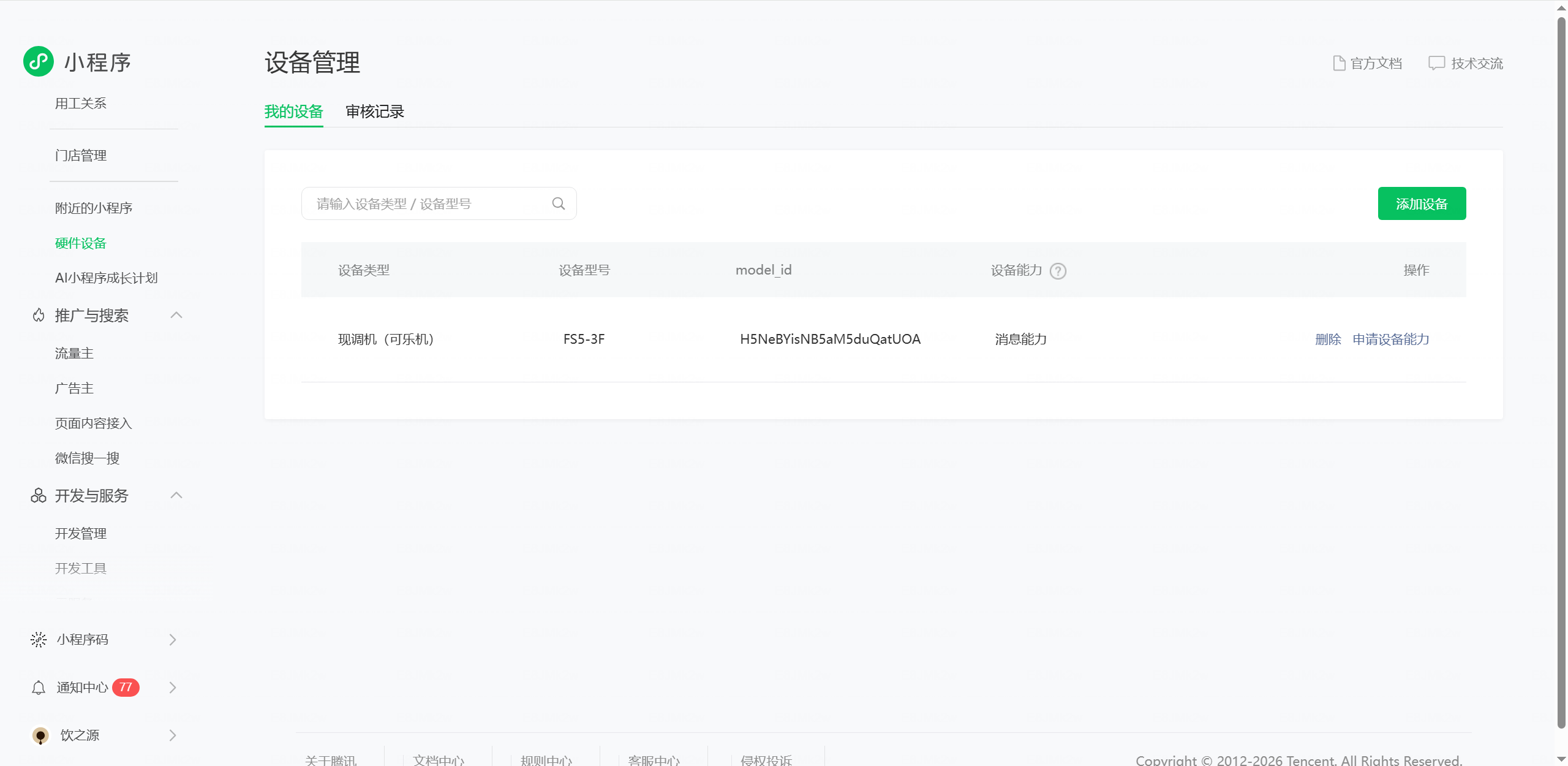The width and height of the screenshot is (1568, 766).
Task: Click the WeChat Mini Program logo icon
Action: tap(39, 61)
